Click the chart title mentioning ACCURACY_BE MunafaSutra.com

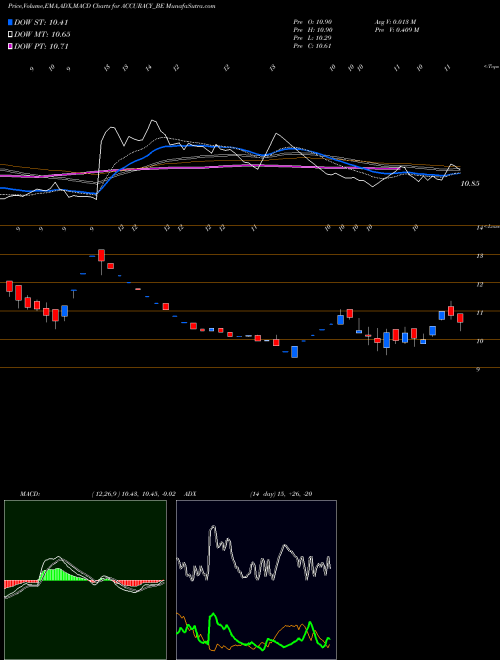click(112, 7)
